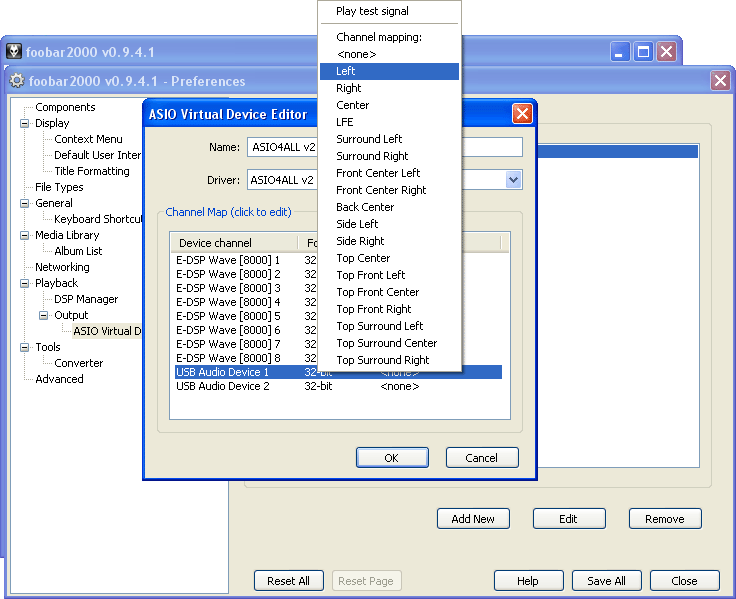This screenshot has height=599, width=736.
Task: Close the ASIO Virtual Device Editor dialog
Action: pos(522,114)
